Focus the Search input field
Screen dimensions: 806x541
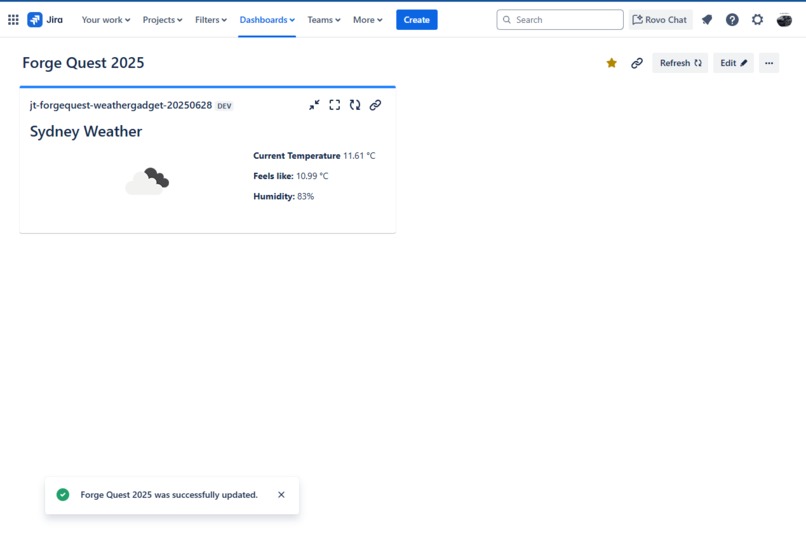click(560, 20)
